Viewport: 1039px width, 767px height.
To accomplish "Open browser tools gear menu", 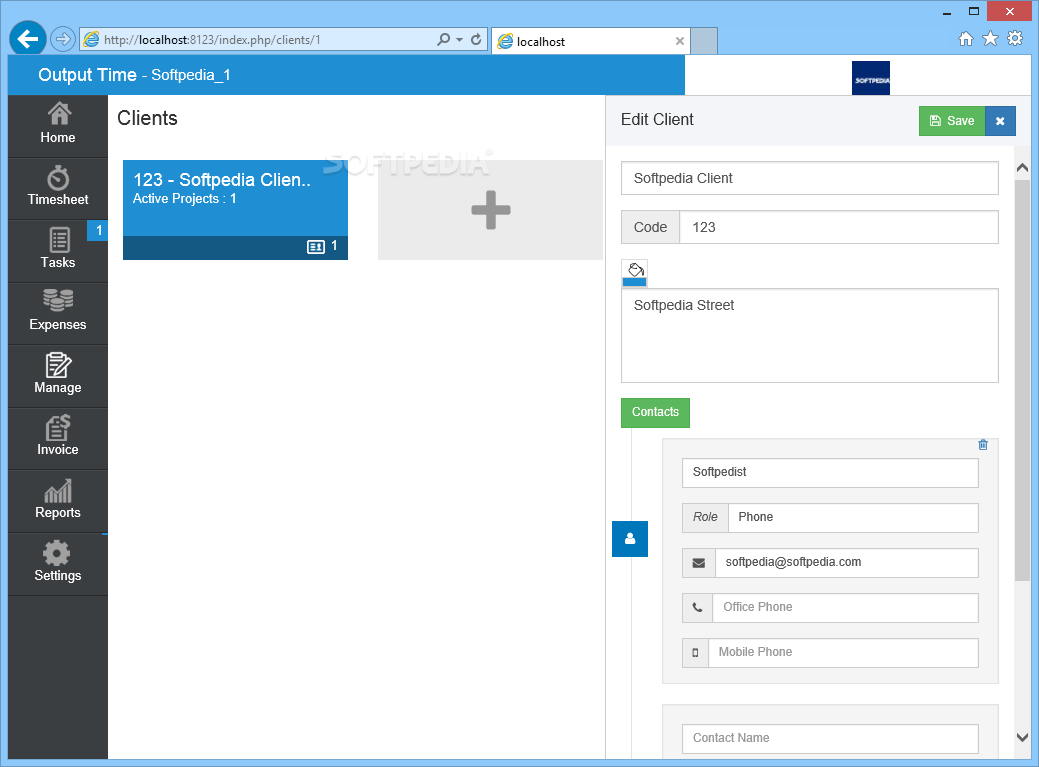I will point(1014,38).
